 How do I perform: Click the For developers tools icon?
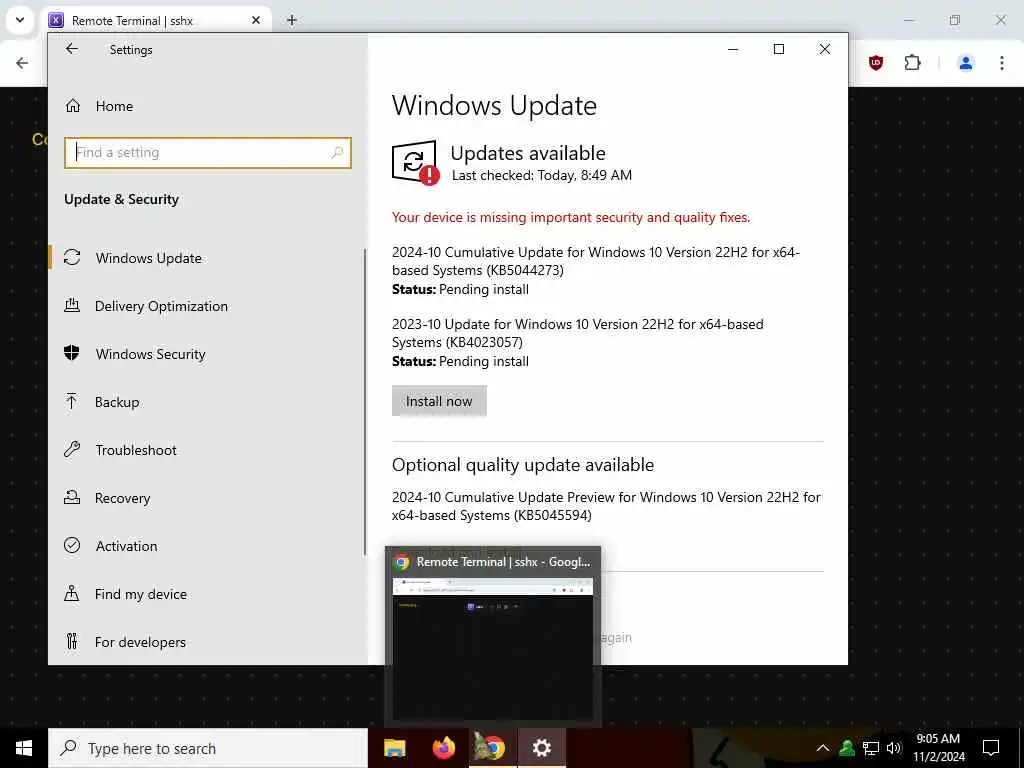pos(72,641)
